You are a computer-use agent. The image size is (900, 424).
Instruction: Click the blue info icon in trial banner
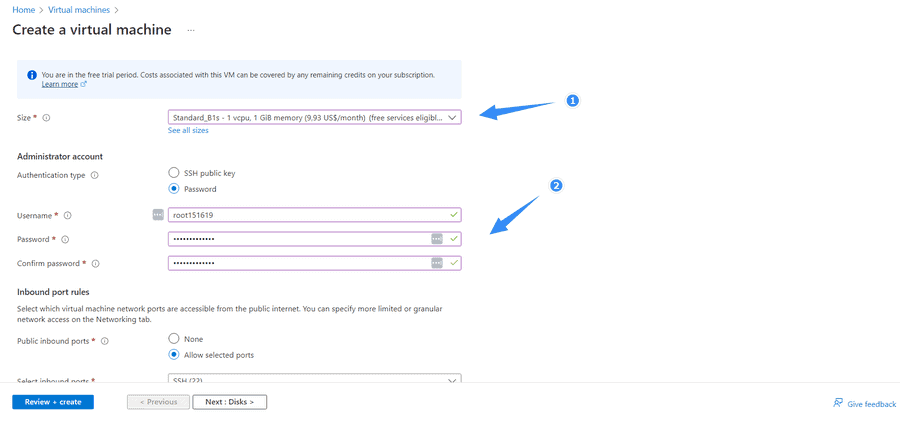click(32, 75)
